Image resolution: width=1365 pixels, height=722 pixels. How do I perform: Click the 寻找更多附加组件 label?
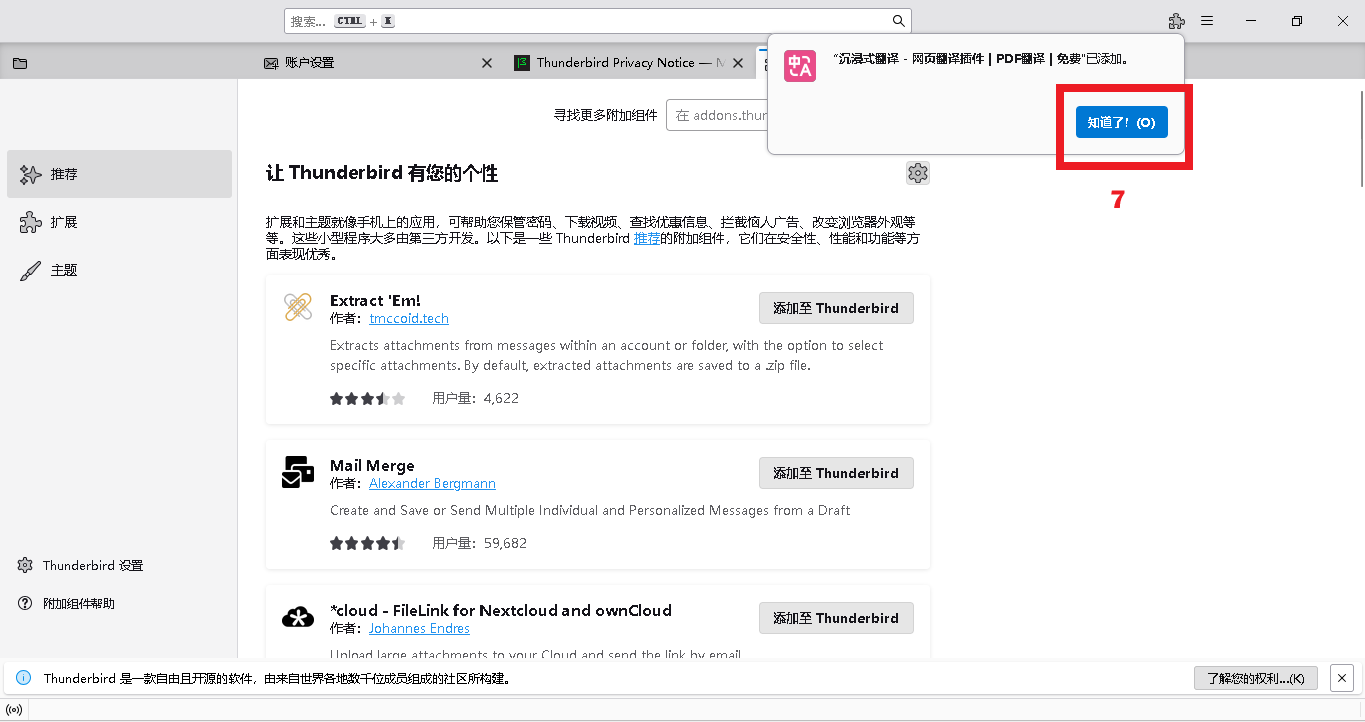(606, 115)
